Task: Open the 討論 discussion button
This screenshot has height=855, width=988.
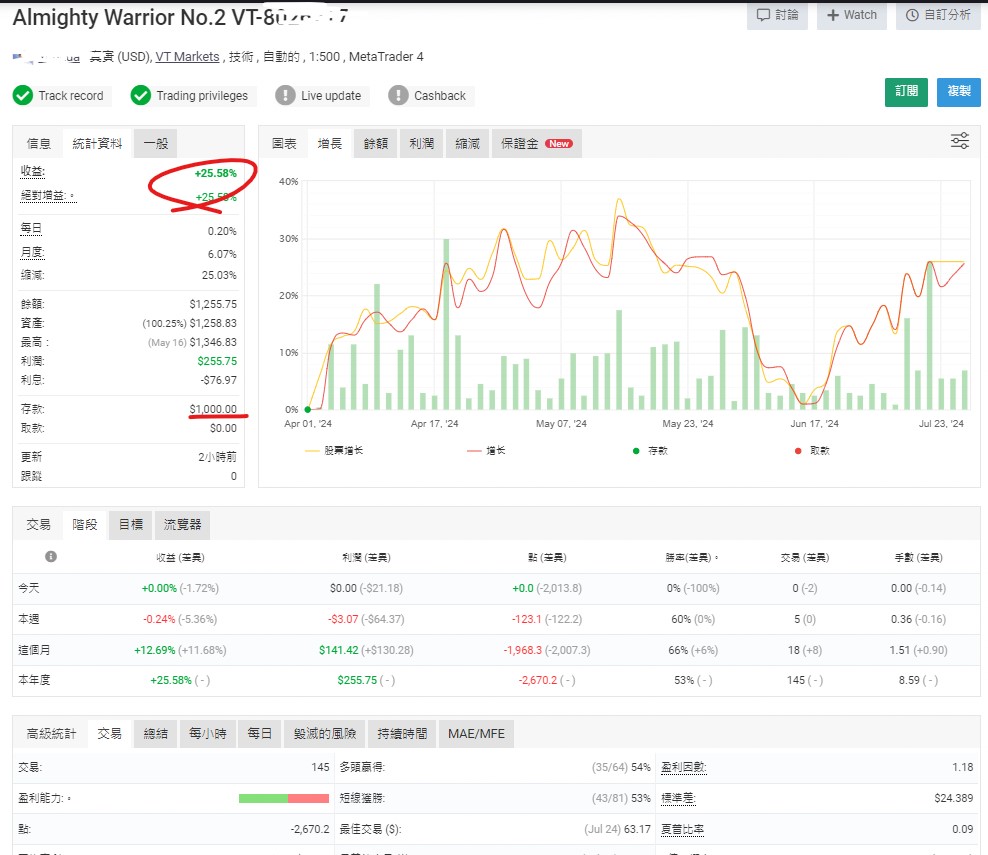Action: (778, 15)
